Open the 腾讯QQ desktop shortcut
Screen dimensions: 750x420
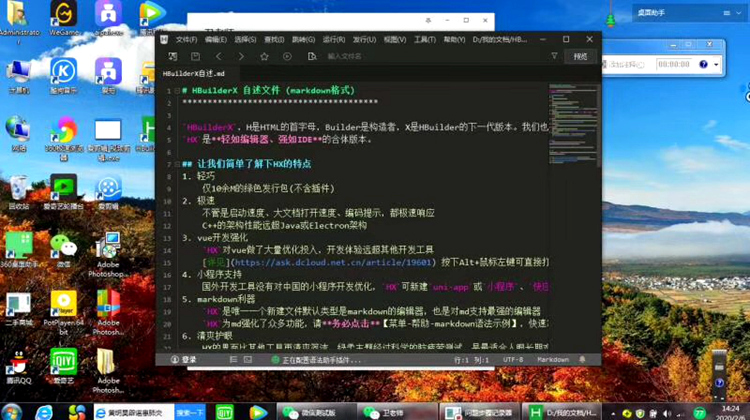(x=19, y=367)
